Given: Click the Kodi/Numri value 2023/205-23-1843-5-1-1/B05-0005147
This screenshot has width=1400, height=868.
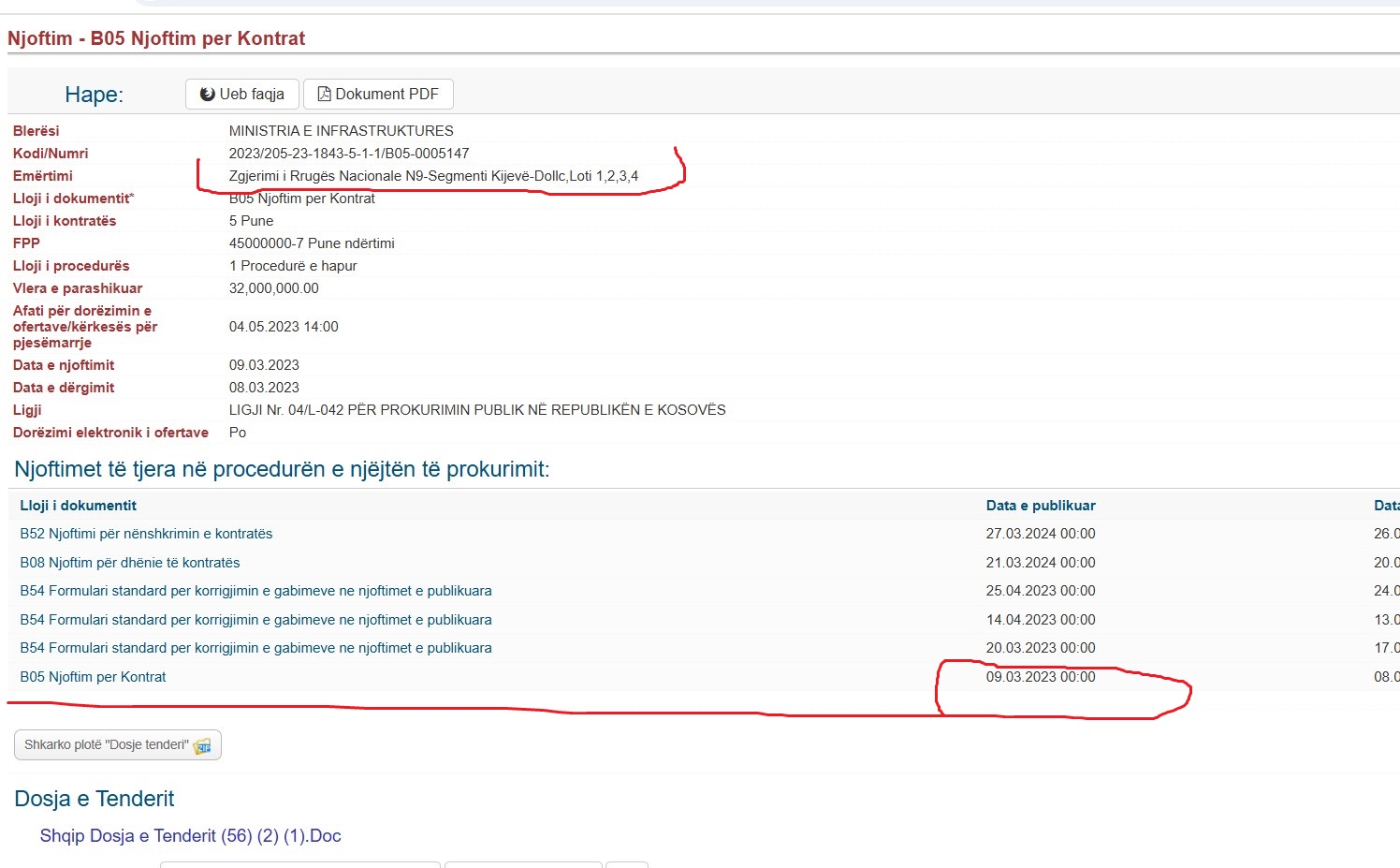Looking at the screenshot, I should [349, 154].
